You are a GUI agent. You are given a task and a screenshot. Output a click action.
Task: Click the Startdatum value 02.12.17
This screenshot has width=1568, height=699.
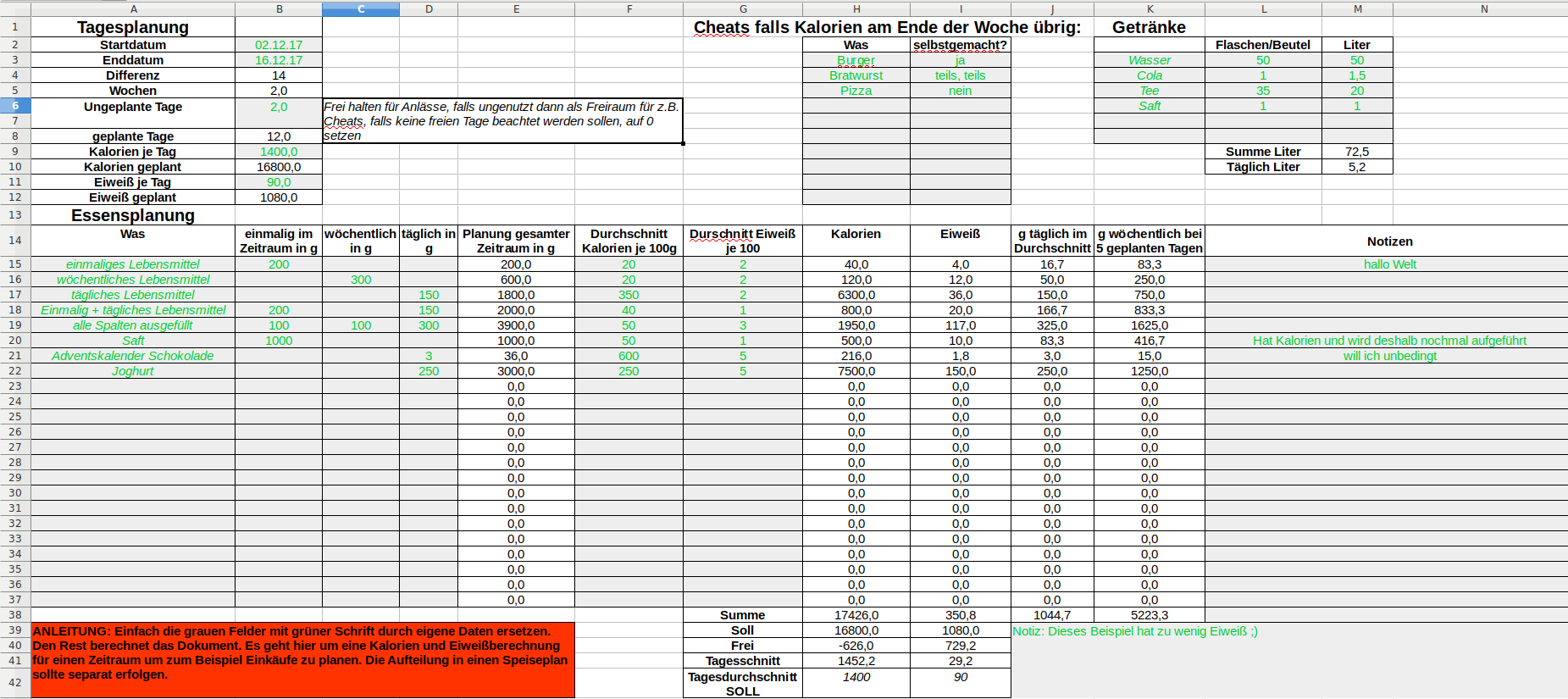[279, 45]
